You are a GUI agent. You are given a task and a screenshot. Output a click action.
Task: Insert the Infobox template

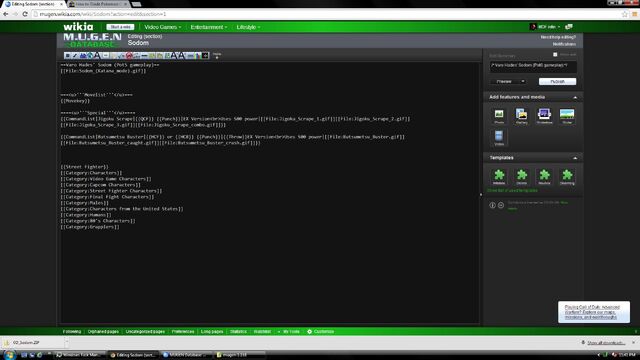(x=499, y=177)
